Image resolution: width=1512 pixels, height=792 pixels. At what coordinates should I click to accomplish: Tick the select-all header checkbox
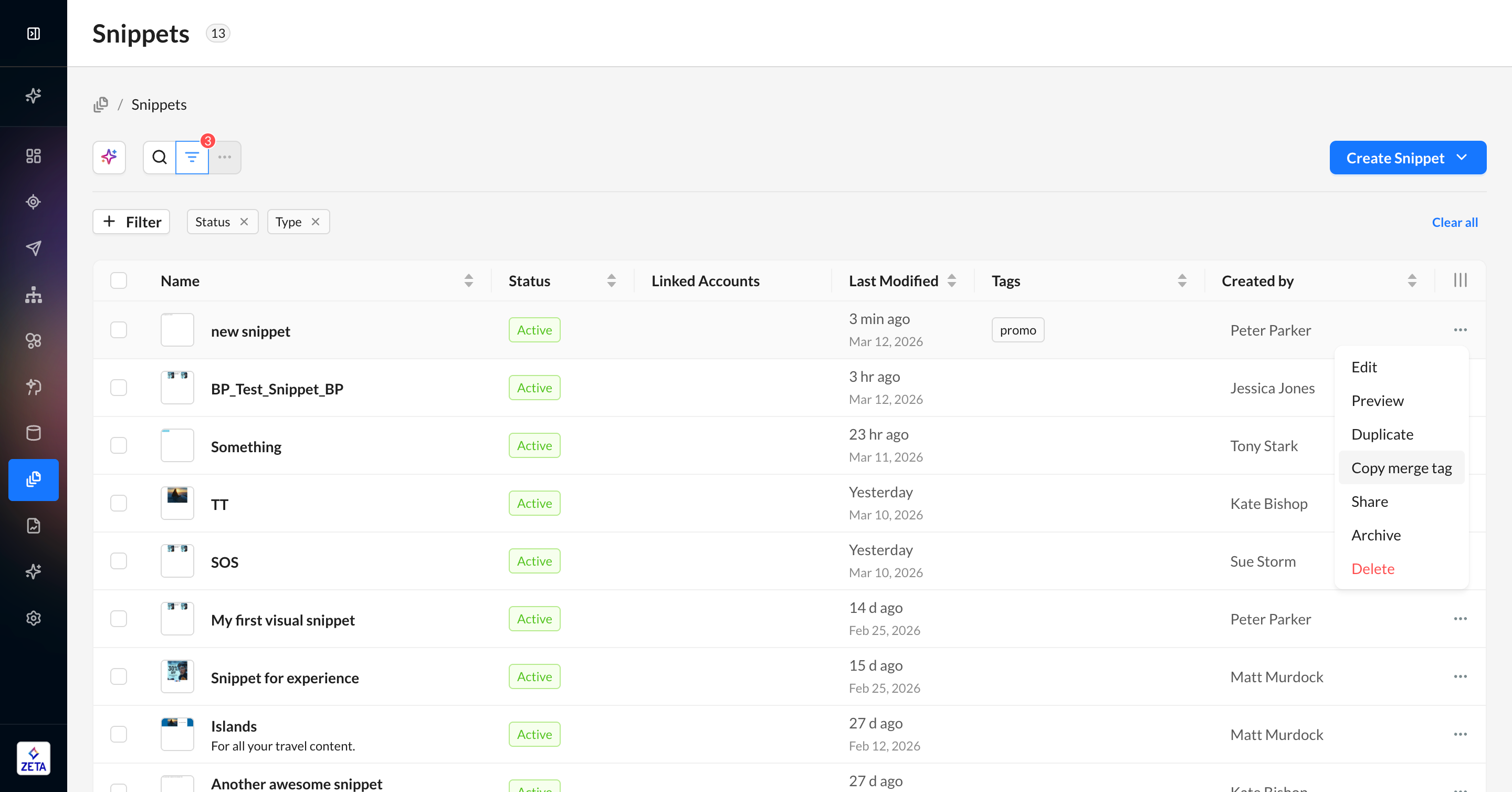coord(119,280)
